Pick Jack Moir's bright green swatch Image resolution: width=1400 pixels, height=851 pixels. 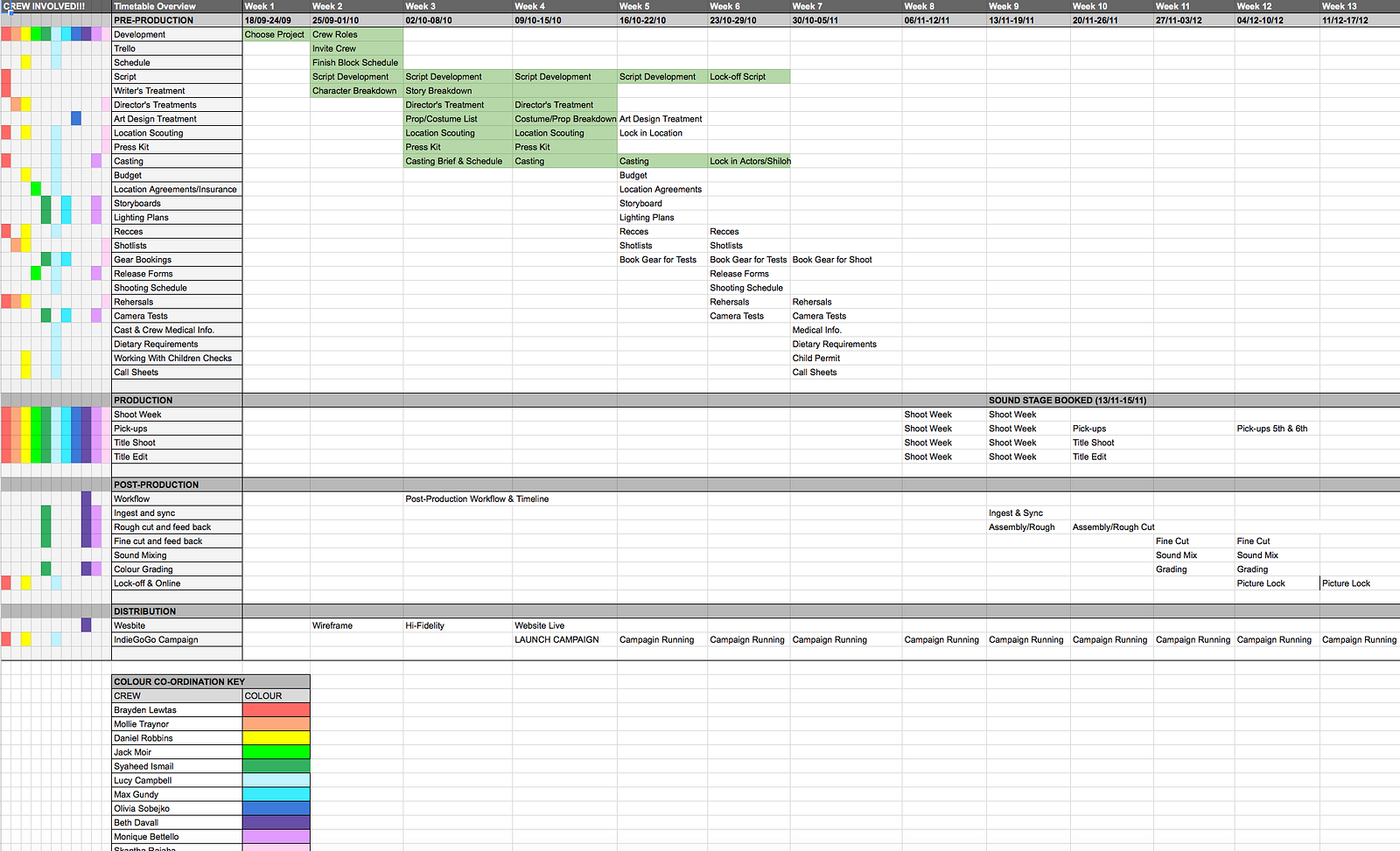276,752
